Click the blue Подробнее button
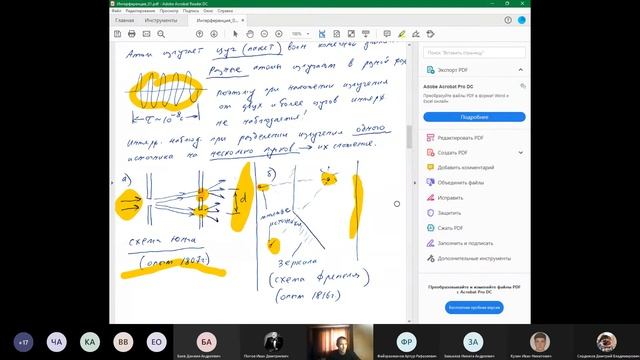 tap(474, 117)
